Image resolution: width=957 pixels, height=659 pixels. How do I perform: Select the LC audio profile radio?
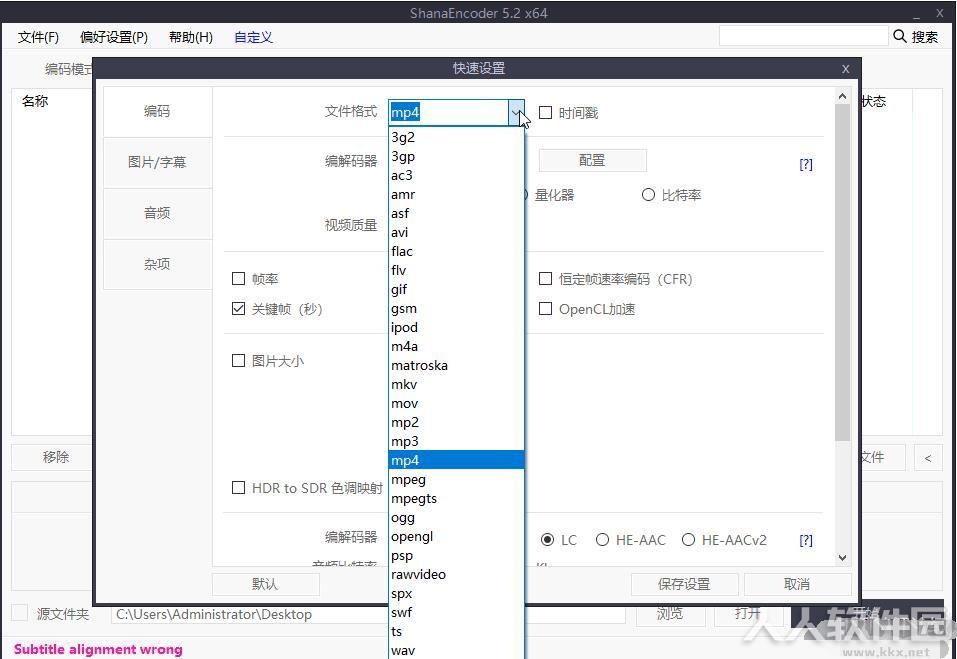pyautogui.click(x=547, y=539)
